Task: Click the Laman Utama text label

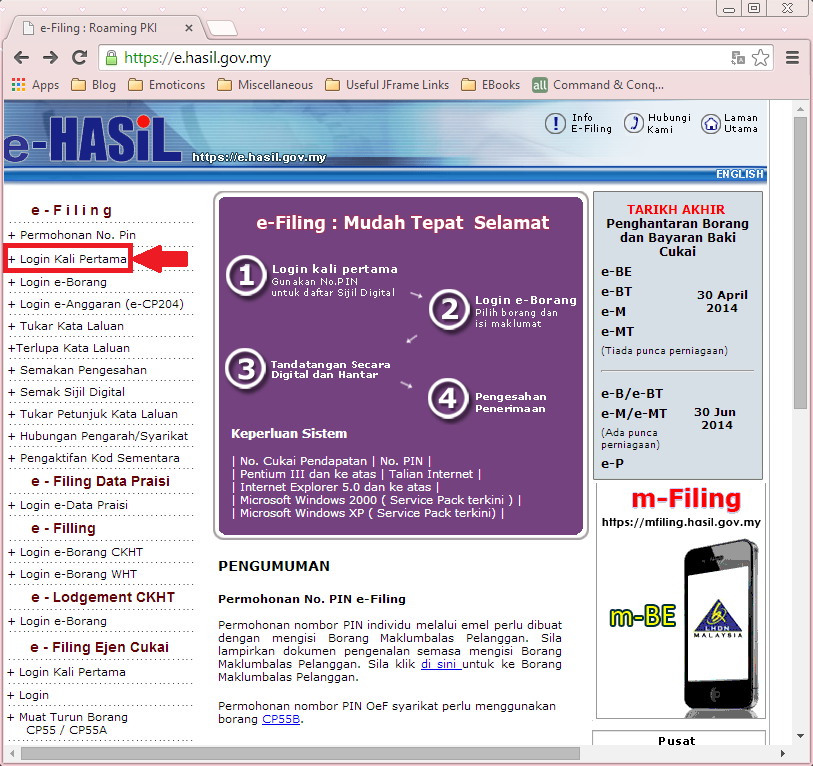Action: coord(741,123)
